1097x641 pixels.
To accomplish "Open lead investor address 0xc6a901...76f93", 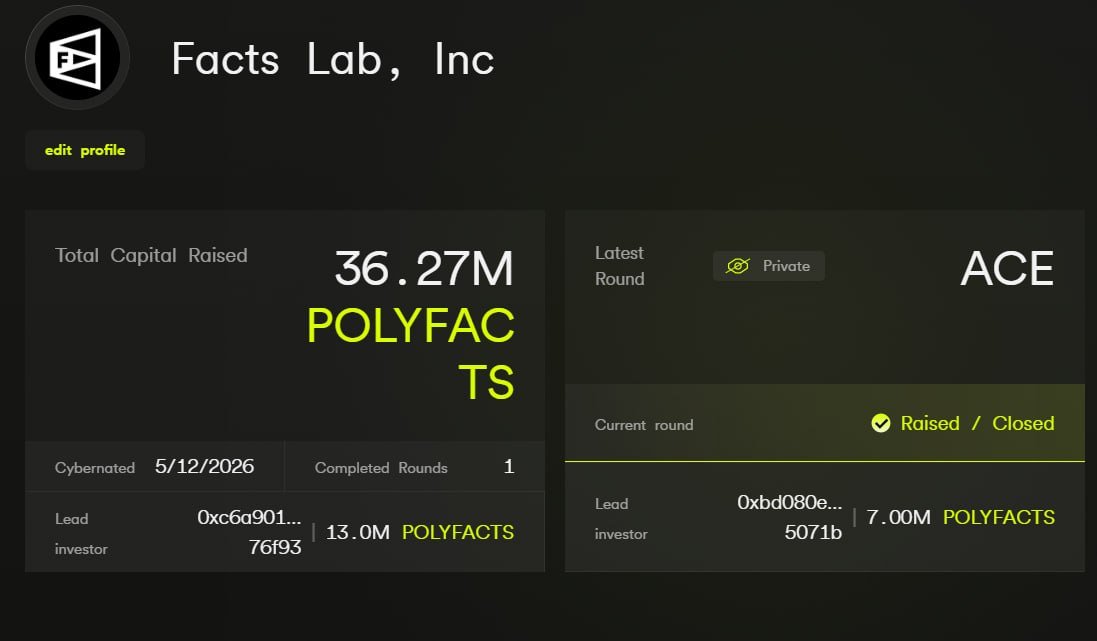I will (x=249, y=532).
